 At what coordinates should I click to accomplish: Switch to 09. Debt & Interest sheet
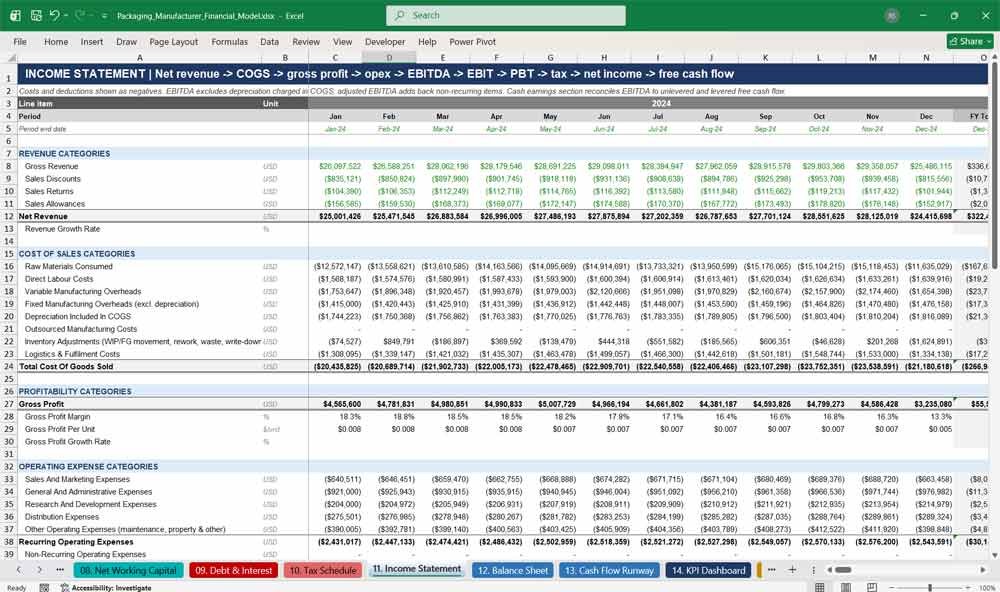coord(233,570)
